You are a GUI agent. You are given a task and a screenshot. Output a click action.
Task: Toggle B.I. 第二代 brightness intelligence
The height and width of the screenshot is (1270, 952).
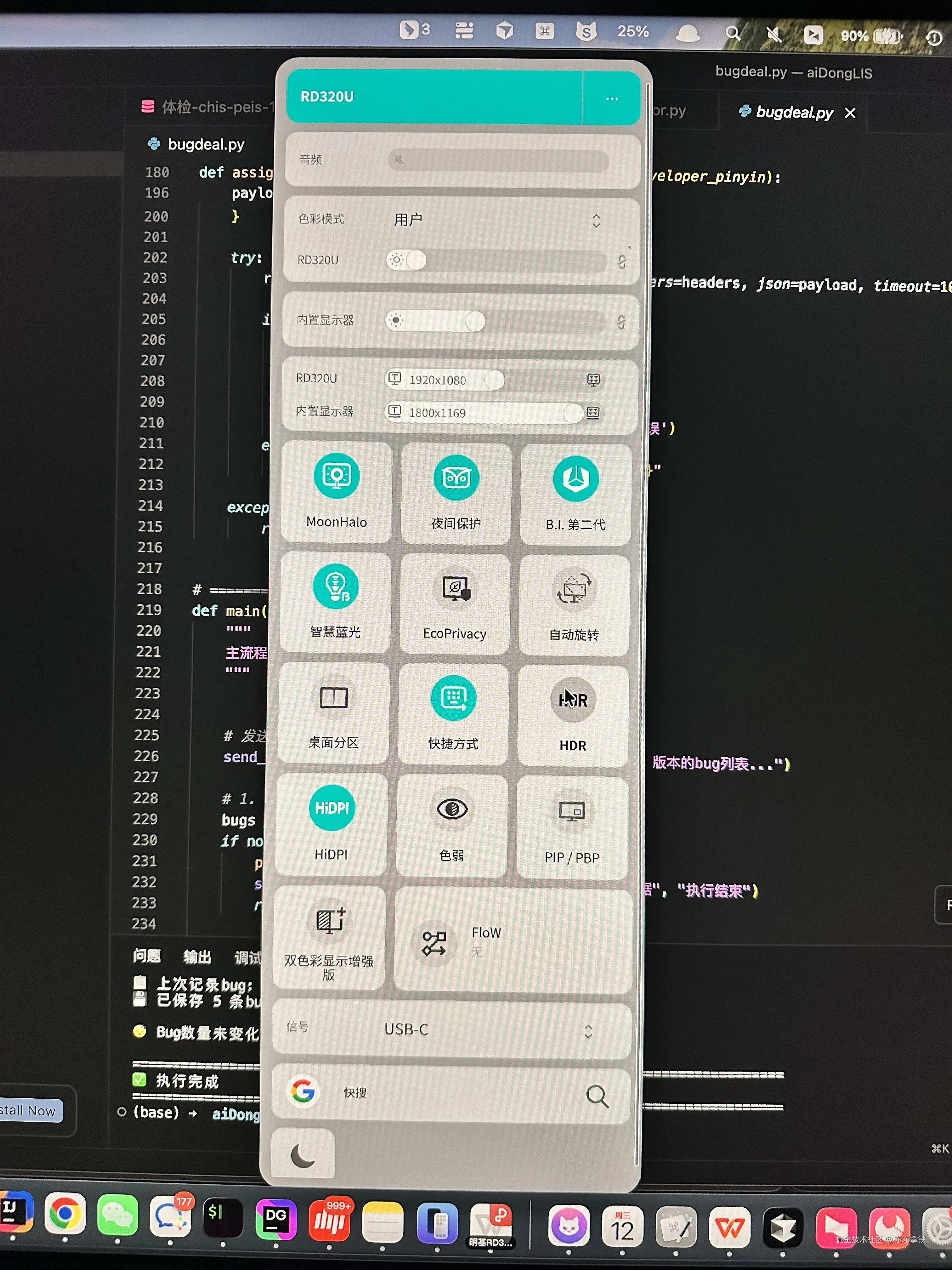(x=575, y=479)
